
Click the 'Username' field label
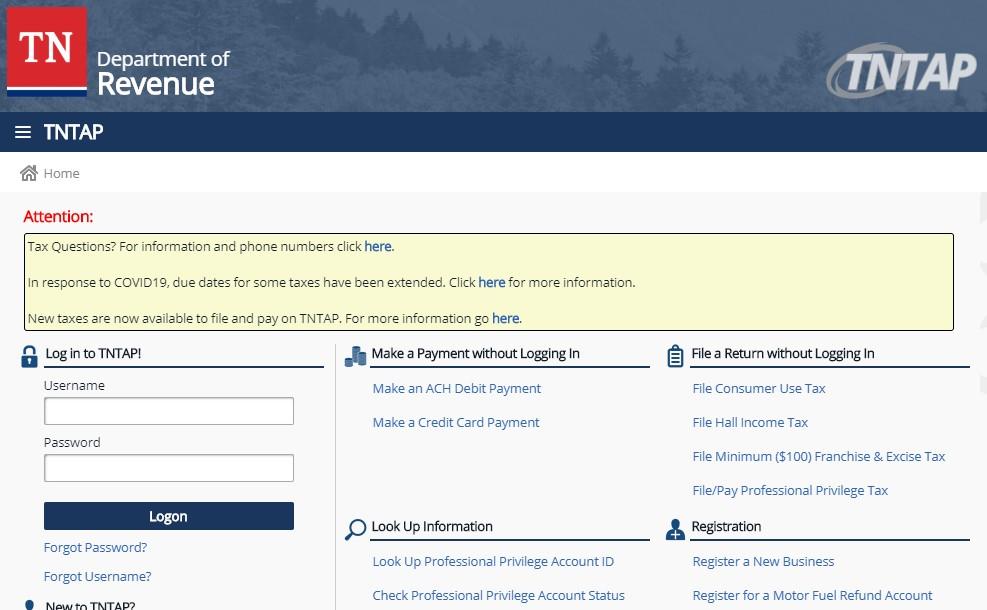pyautogui.click(x=74, y=385)
